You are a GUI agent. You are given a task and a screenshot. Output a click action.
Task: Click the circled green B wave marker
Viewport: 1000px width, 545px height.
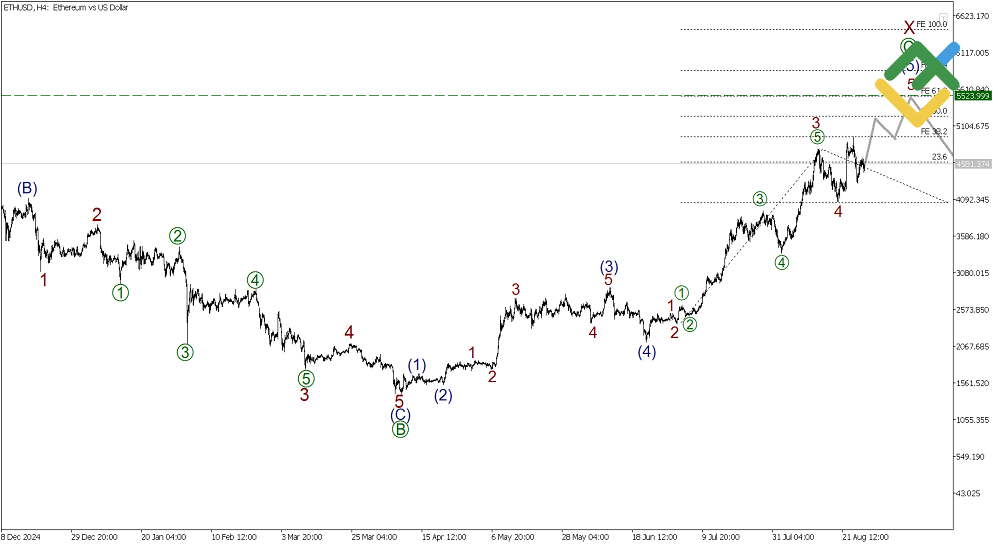pyautogui.click(x=399, y=430)
